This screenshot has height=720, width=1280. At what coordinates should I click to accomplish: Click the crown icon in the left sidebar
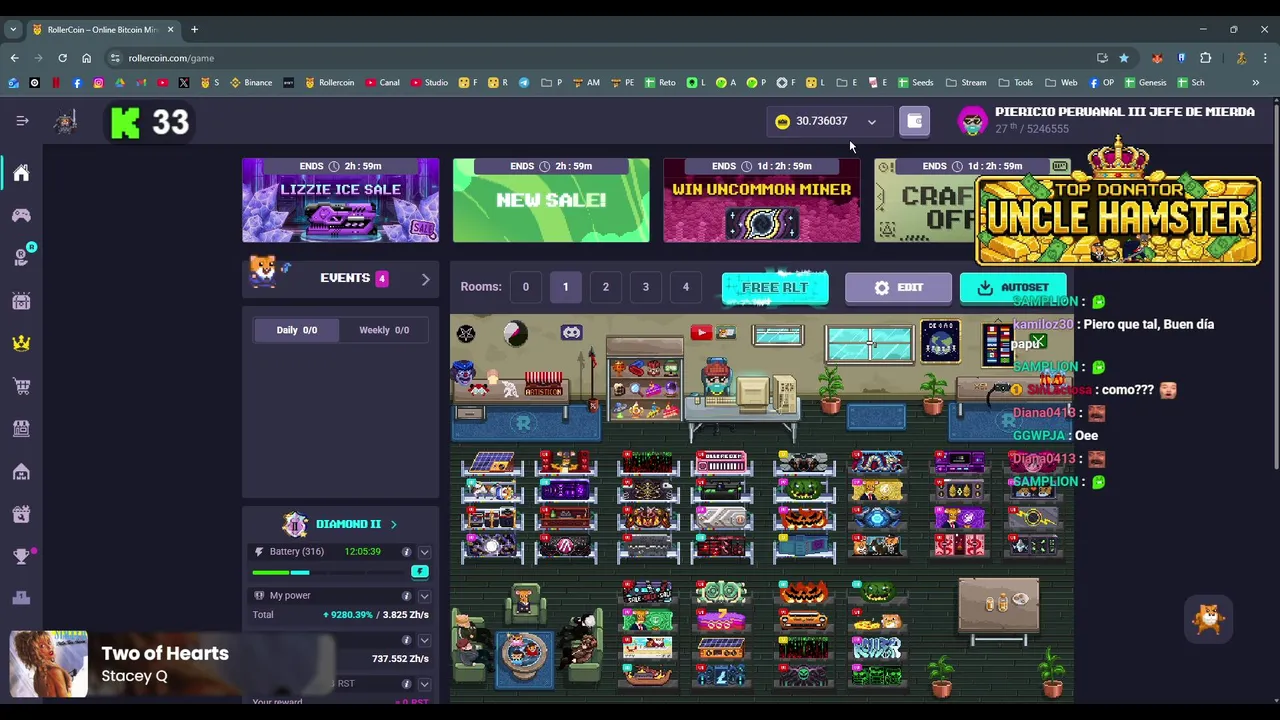21,343
